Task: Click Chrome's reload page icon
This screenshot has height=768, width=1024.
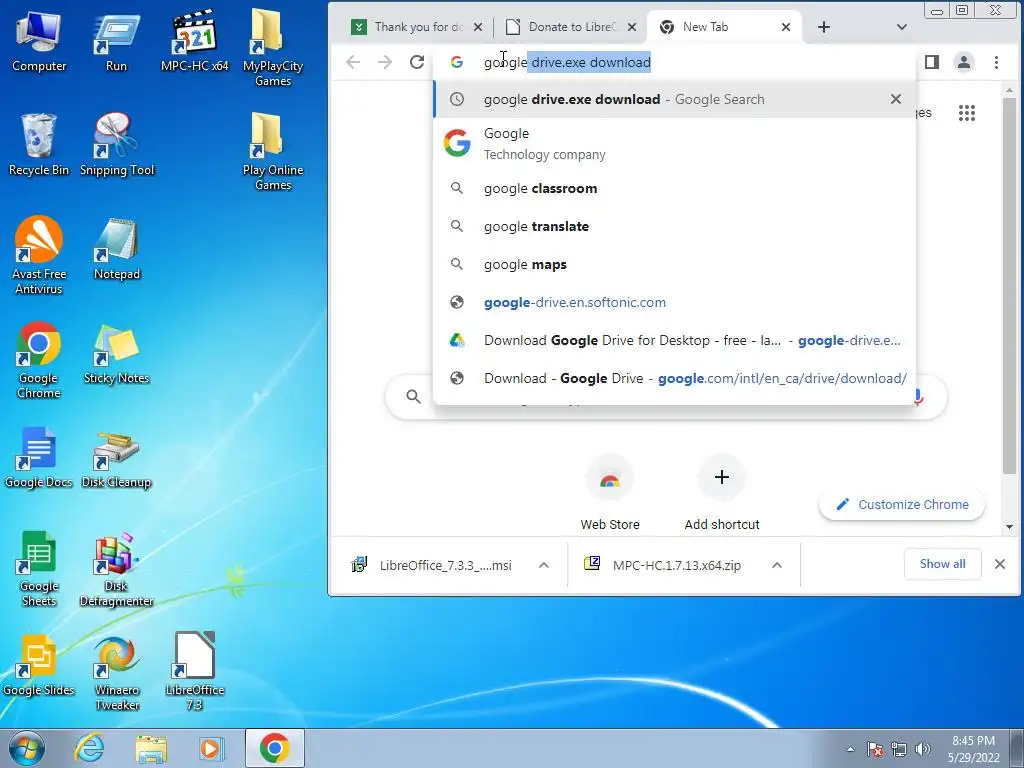Action: point(417,62)
